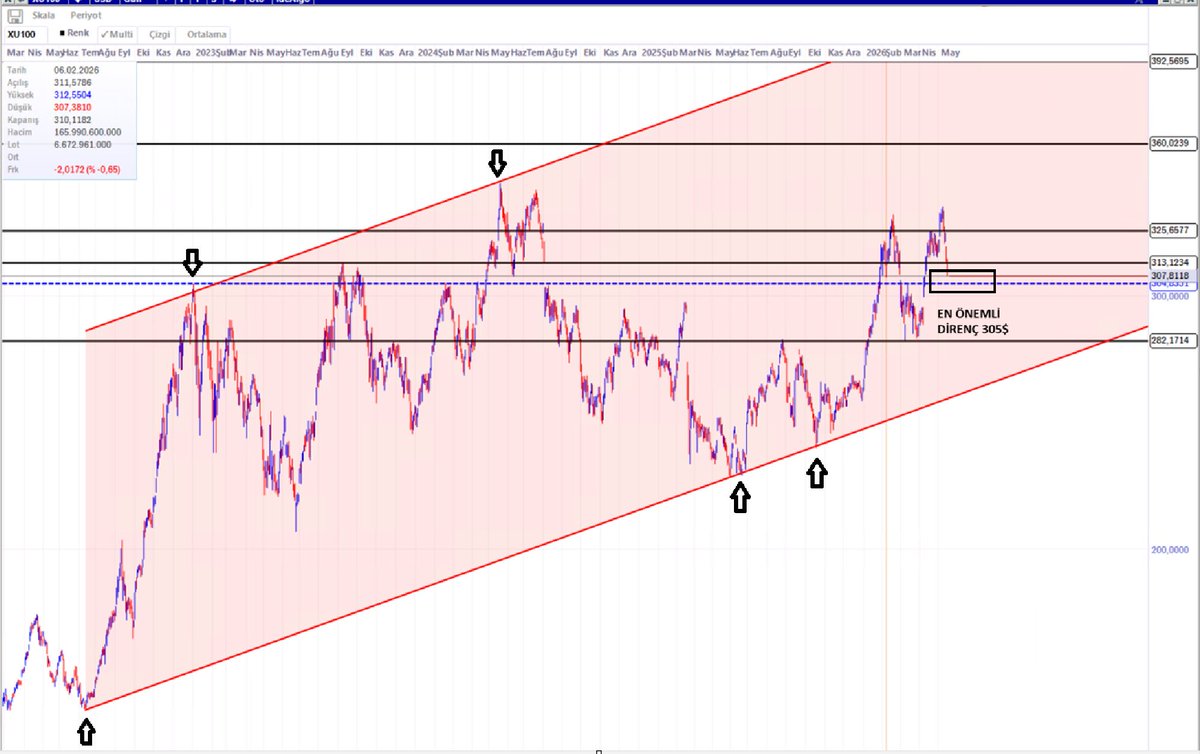Click the Ortalama button
The image size is (1200, 754).
(x=205, y=34)
